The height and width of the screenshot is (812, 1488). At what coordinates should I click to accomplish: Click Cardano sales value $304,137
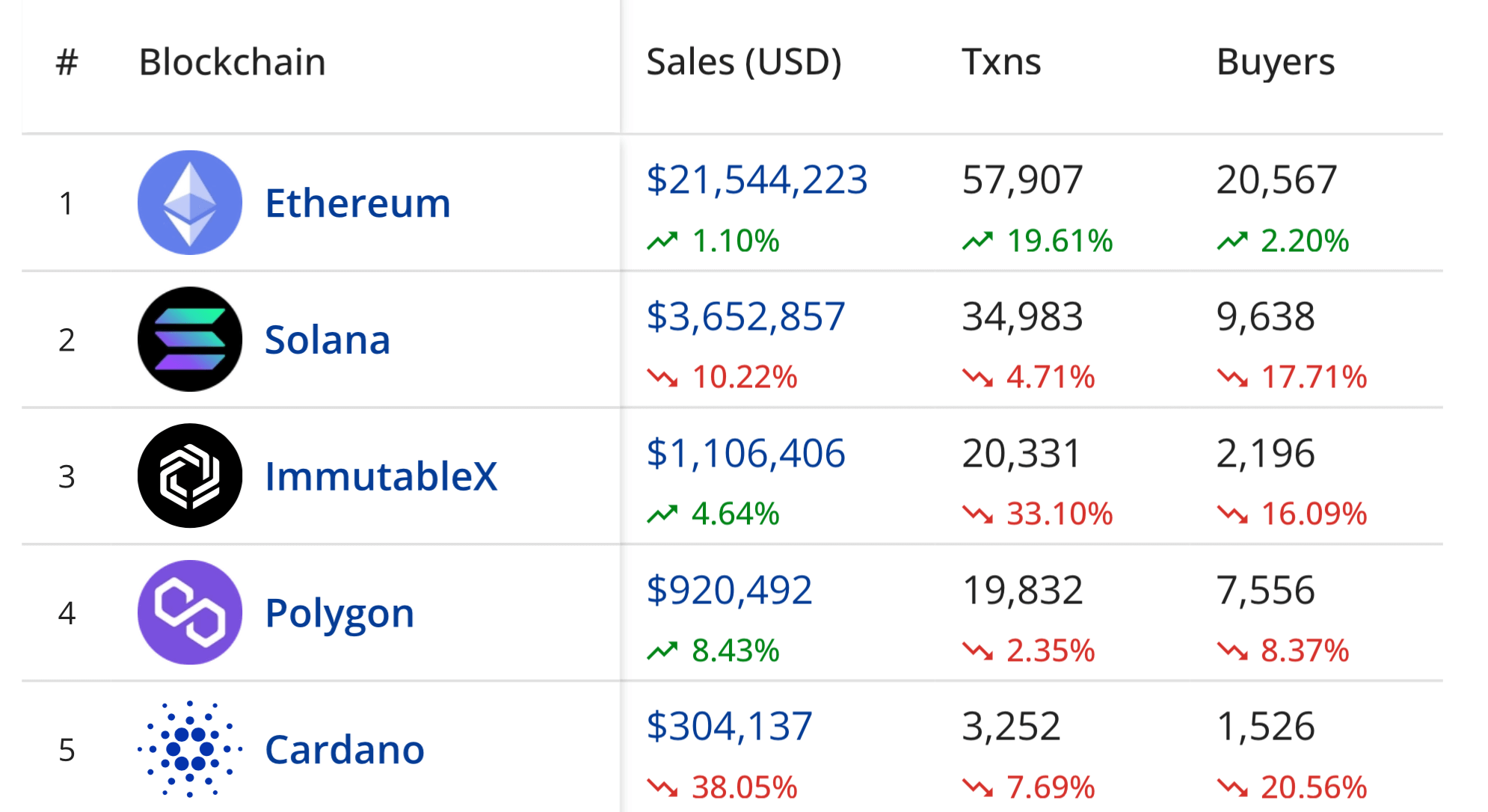729,727
